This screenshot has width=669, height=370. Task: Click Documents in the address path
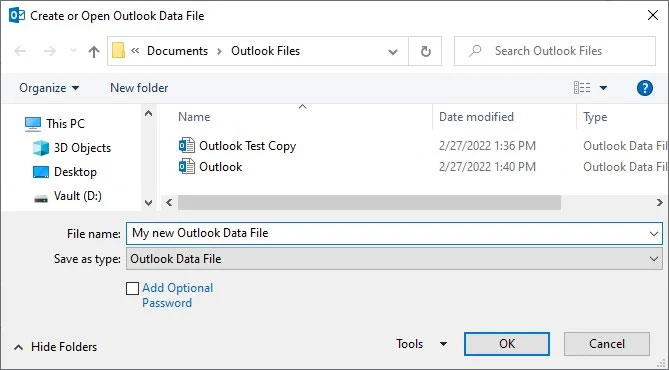click(x=177, y=51)
